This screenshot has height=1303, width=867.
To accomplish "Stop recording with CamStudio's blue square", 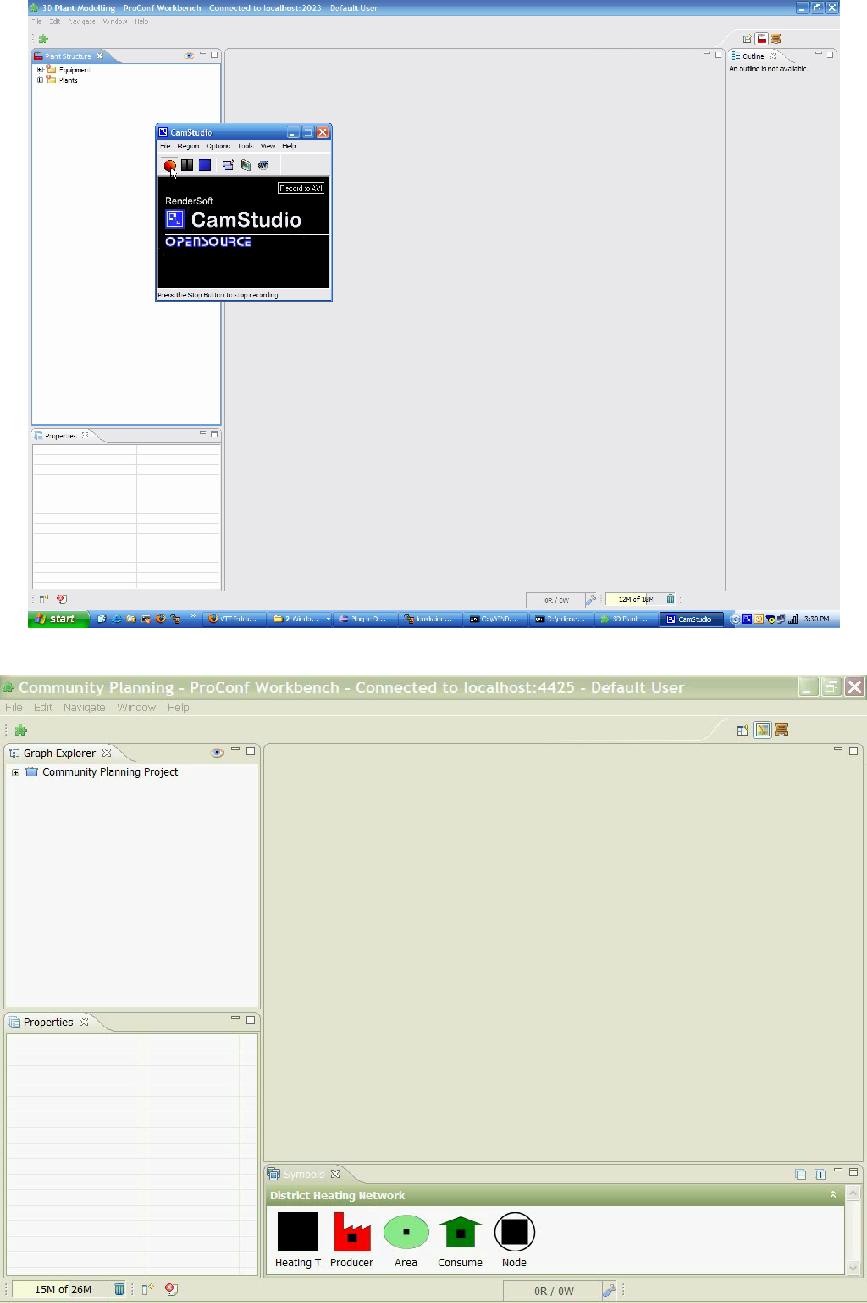I will point(204,165).
